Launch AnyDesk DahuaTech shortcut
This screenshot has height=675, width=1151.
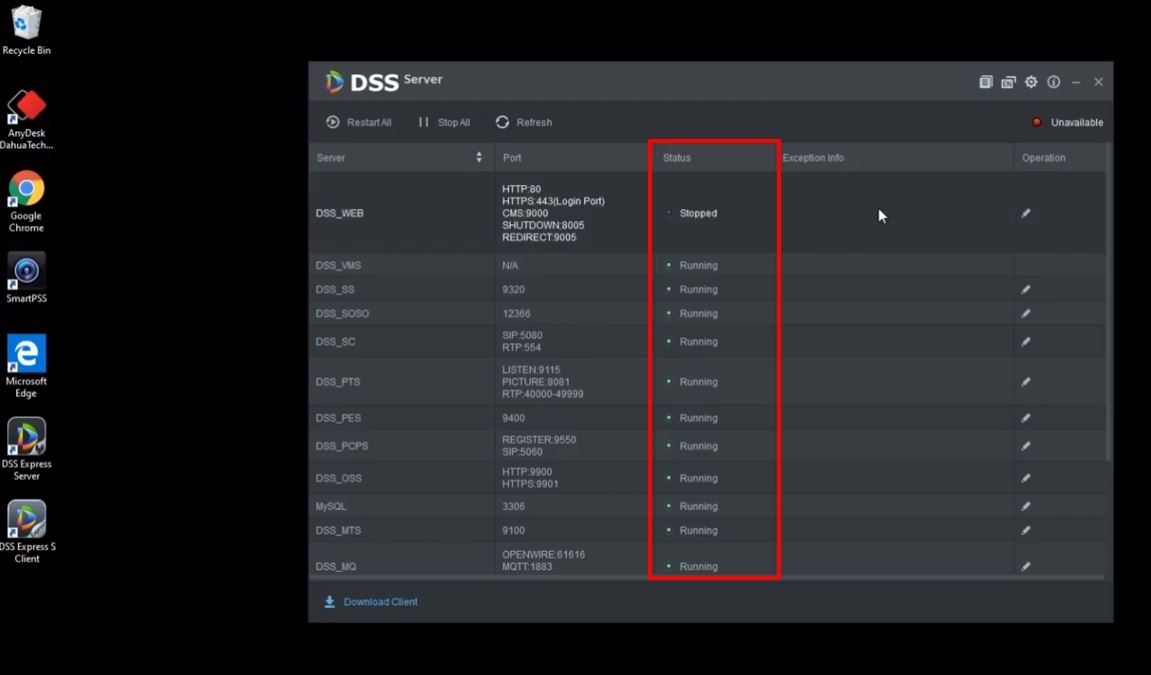pos(26,120)
